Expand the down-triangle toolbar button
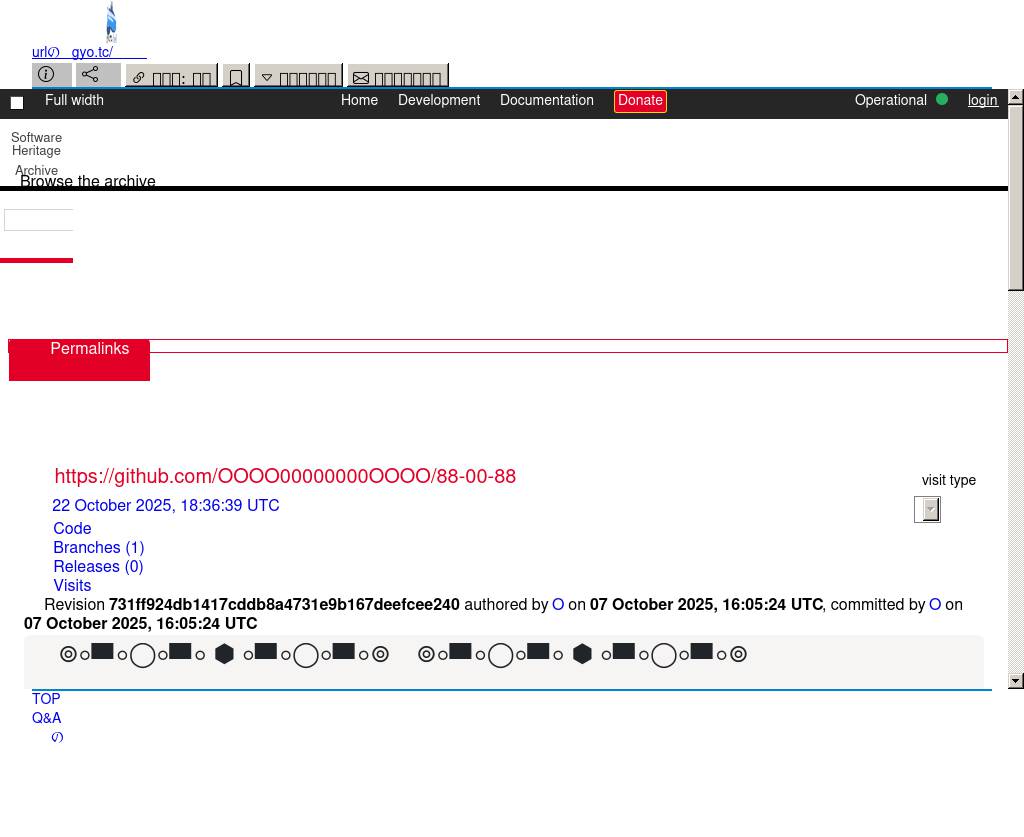Viewport: 1024px width, 837px height. click(298, 78)
